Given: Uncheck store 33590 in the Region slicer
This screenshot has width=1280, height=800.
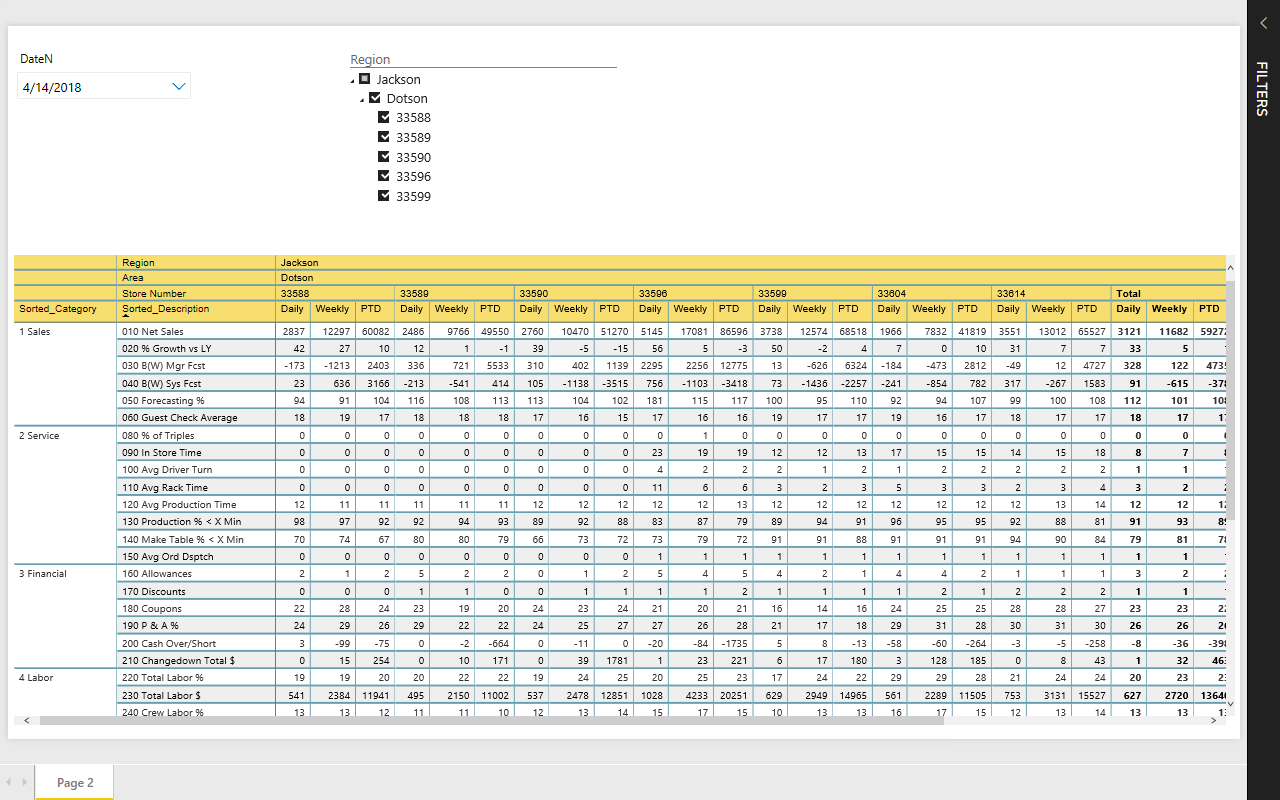Looking at the screenshot, I should point(384,157).
